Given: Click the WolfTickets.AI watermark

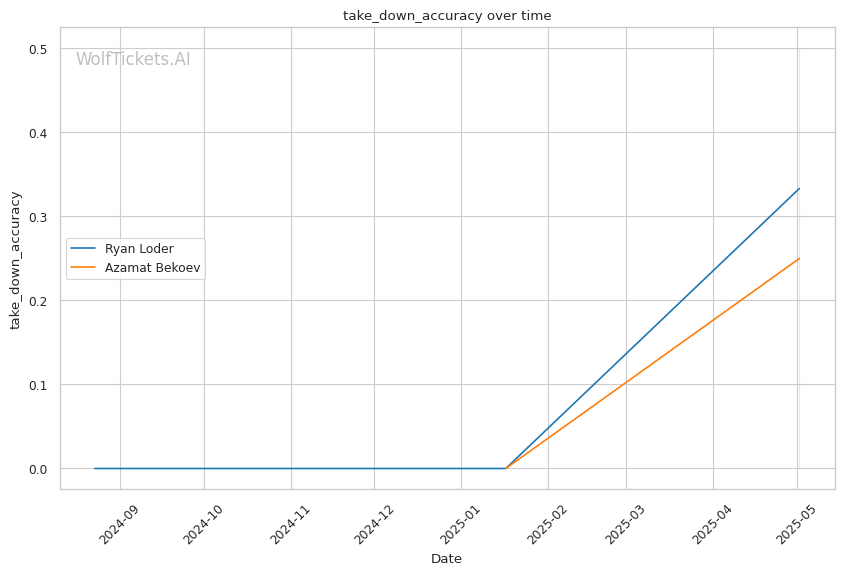Looking at the screenshot, I should (133, 59).
